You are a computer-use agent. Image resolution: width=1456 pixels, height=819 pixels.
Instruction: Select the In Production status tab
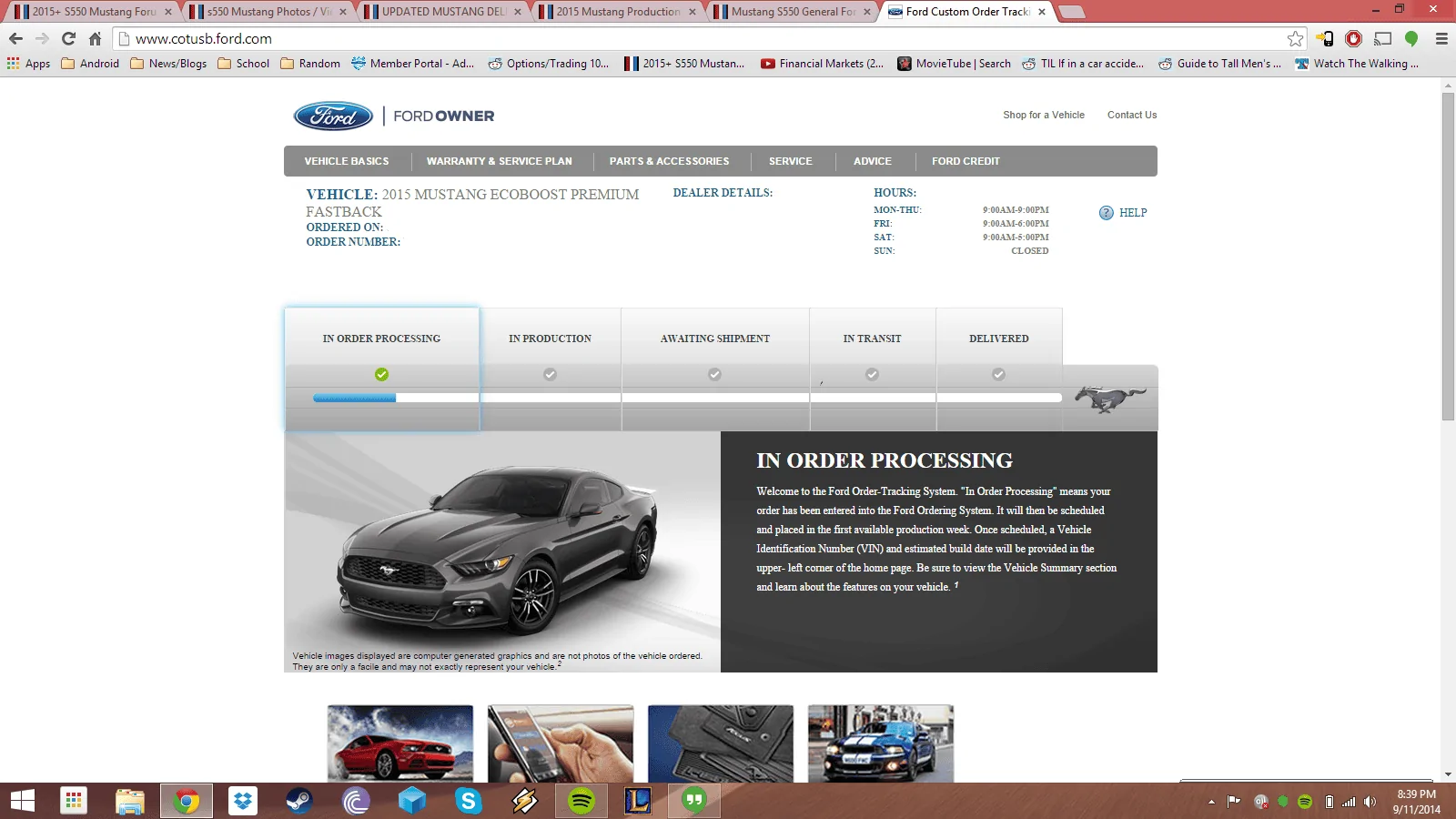pyautogui.click(x=550, y=369)
